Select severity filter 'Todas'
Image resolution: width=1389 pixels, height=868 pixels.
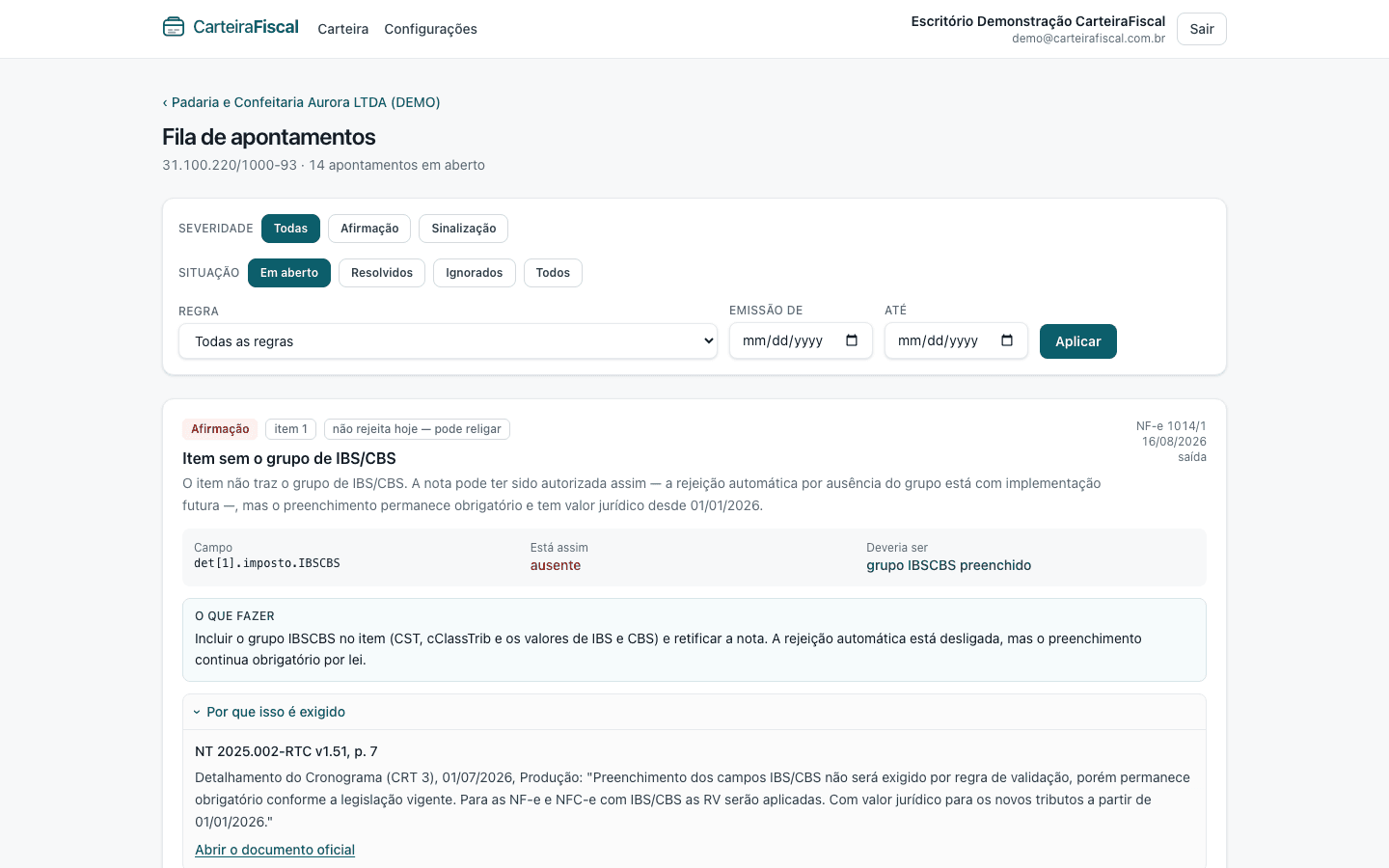pos(290,229)
